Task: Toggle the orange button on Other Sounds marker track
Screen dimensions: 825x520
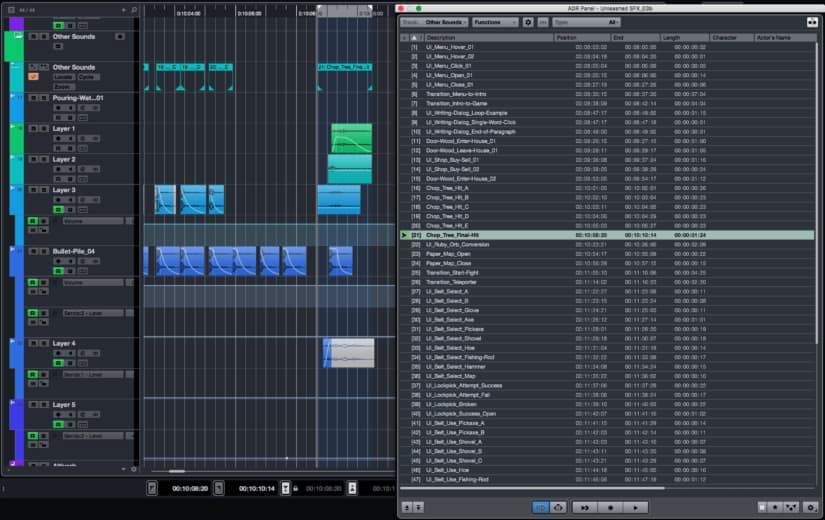Action: click(34, 77)
